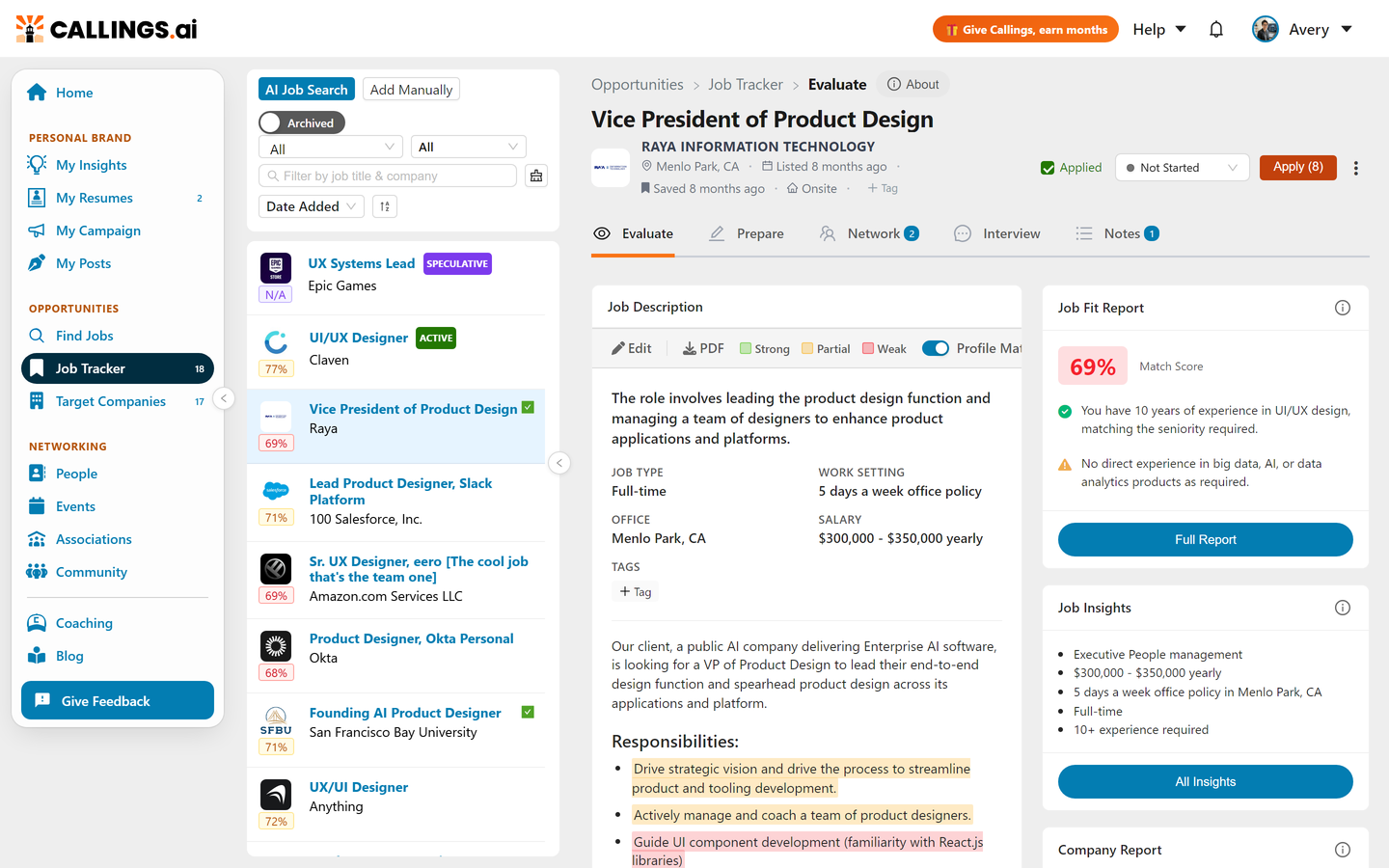Go to Opportunities breadcrumb
The width and height of the screenshot is (1389, 868).
pyautogui.click(x=638, y=84)
